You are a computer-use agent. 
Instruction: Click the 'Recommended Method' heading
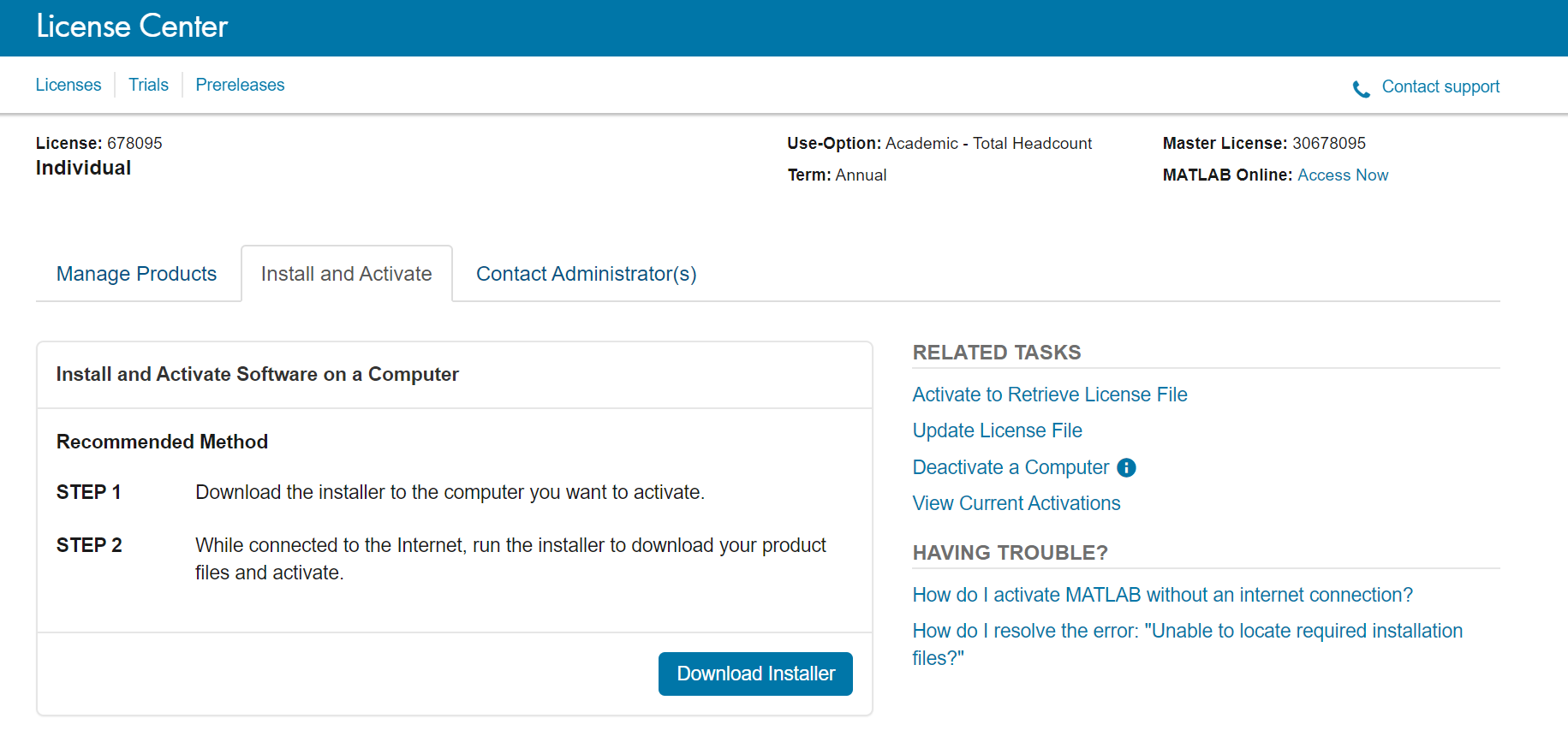pyautogui.click(x=163, y=442)
